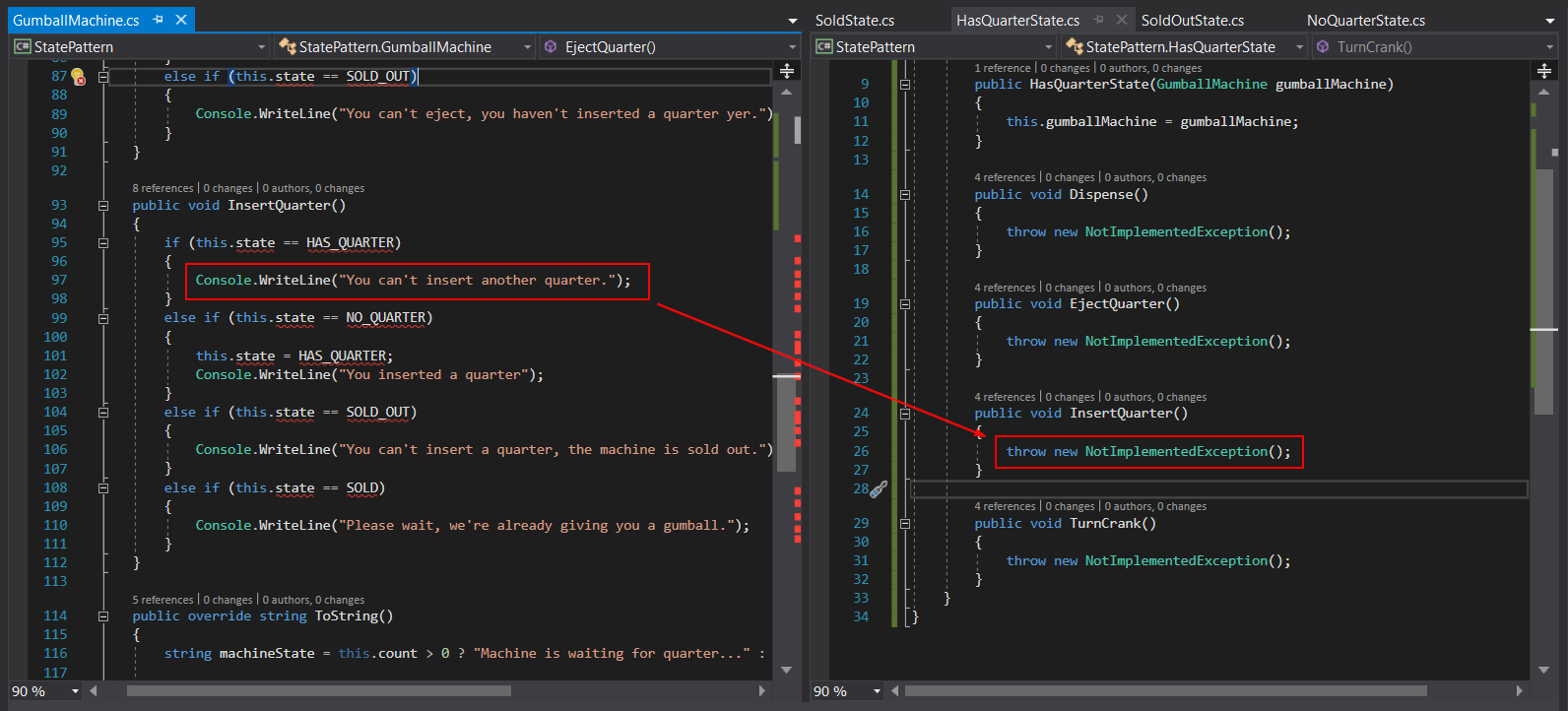The width and height of the screenshot is (1568, 711).
Task: Click the horizontal scrollbar thumb in right pane
Action: point(1165,691)
